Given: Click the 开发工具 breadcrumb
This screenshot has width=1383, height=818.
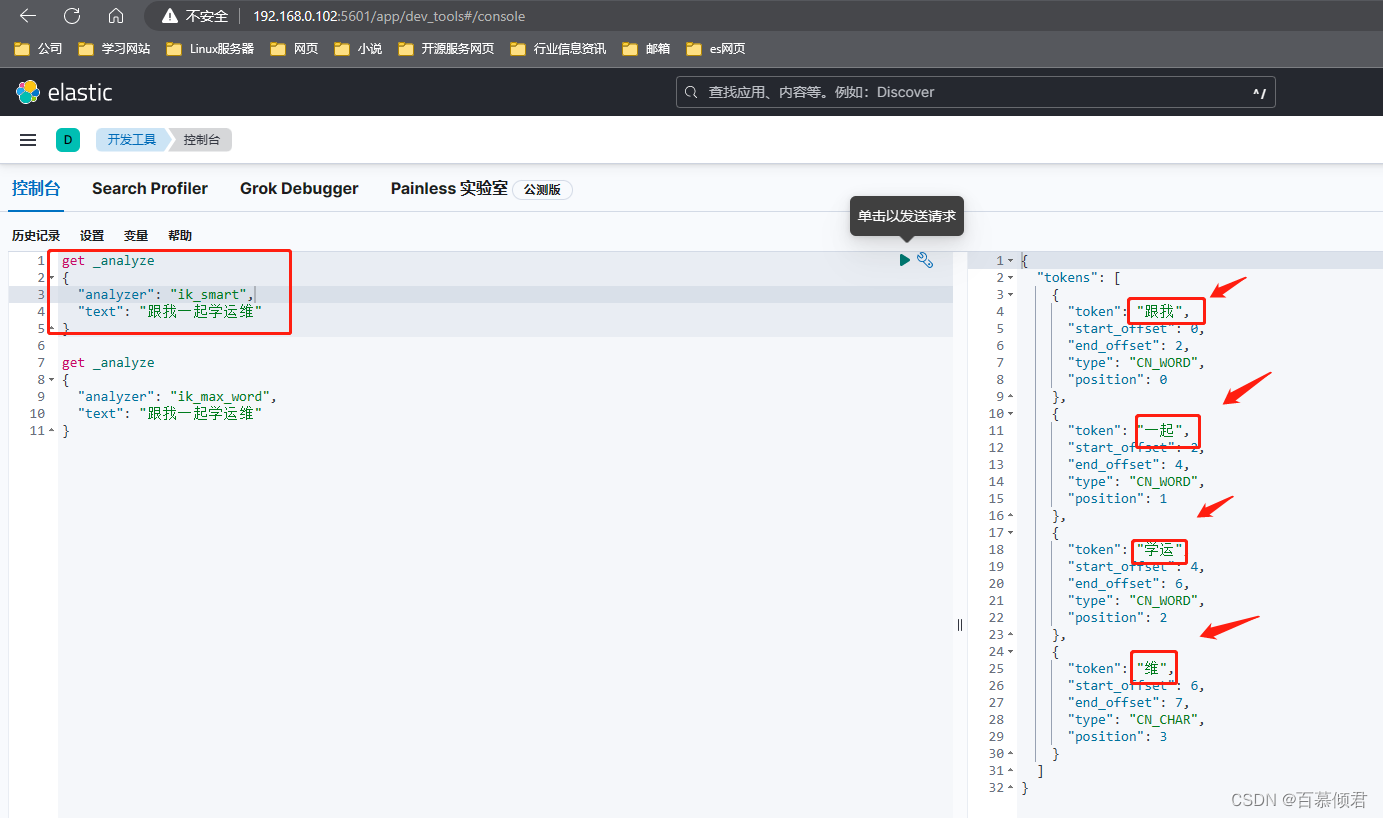Looking at the screenshot, I should (132, 140).
